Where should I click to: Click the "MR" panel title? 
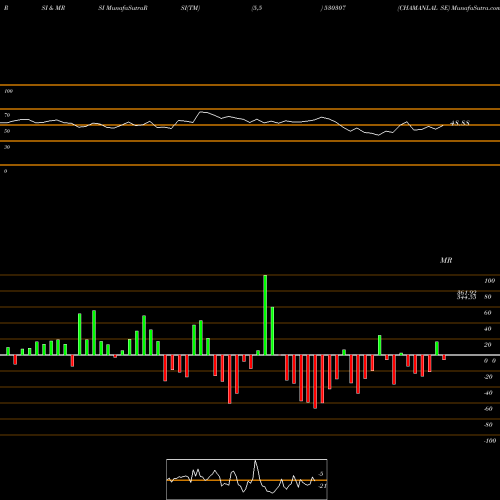pyautogui.click(x=446, y=260)
